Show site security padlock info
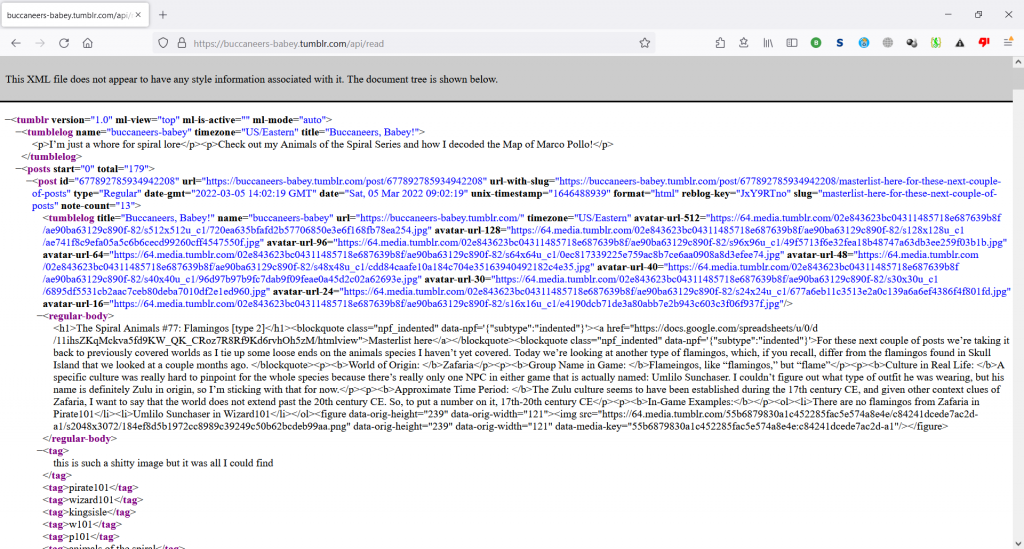 pos(182,43)
